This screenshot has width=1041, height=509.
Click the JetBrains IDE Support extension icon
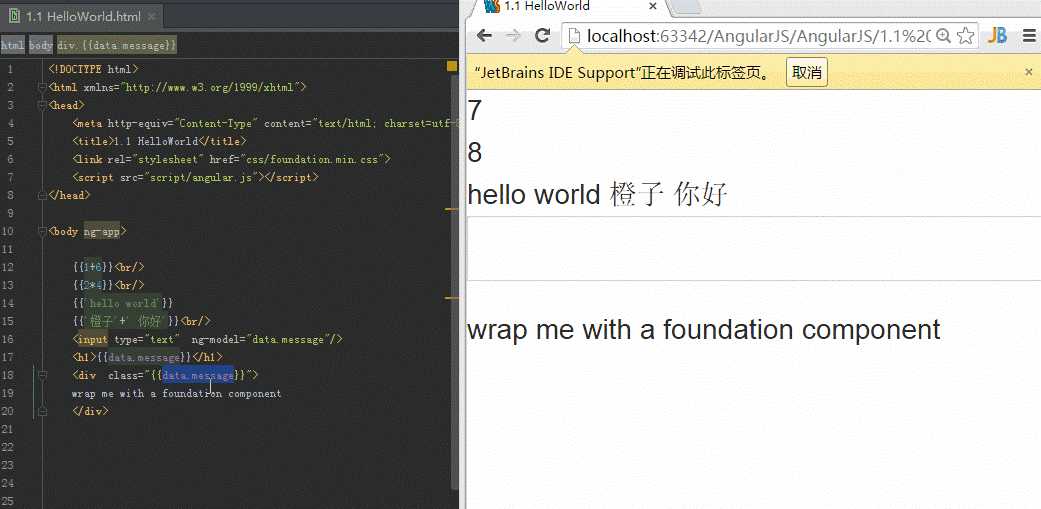pyautogui.click(x=997, y=36)
